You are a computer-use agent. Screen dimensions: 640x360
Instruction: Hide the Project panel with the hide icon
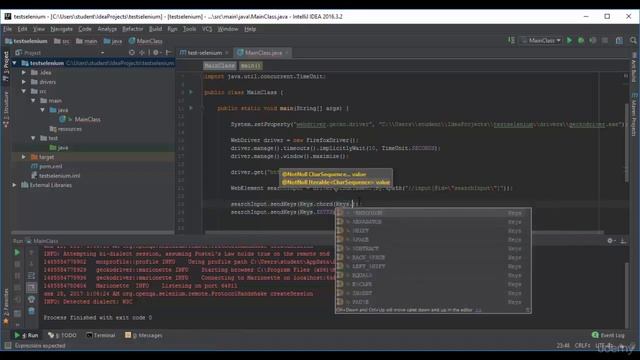pos(168,53)
